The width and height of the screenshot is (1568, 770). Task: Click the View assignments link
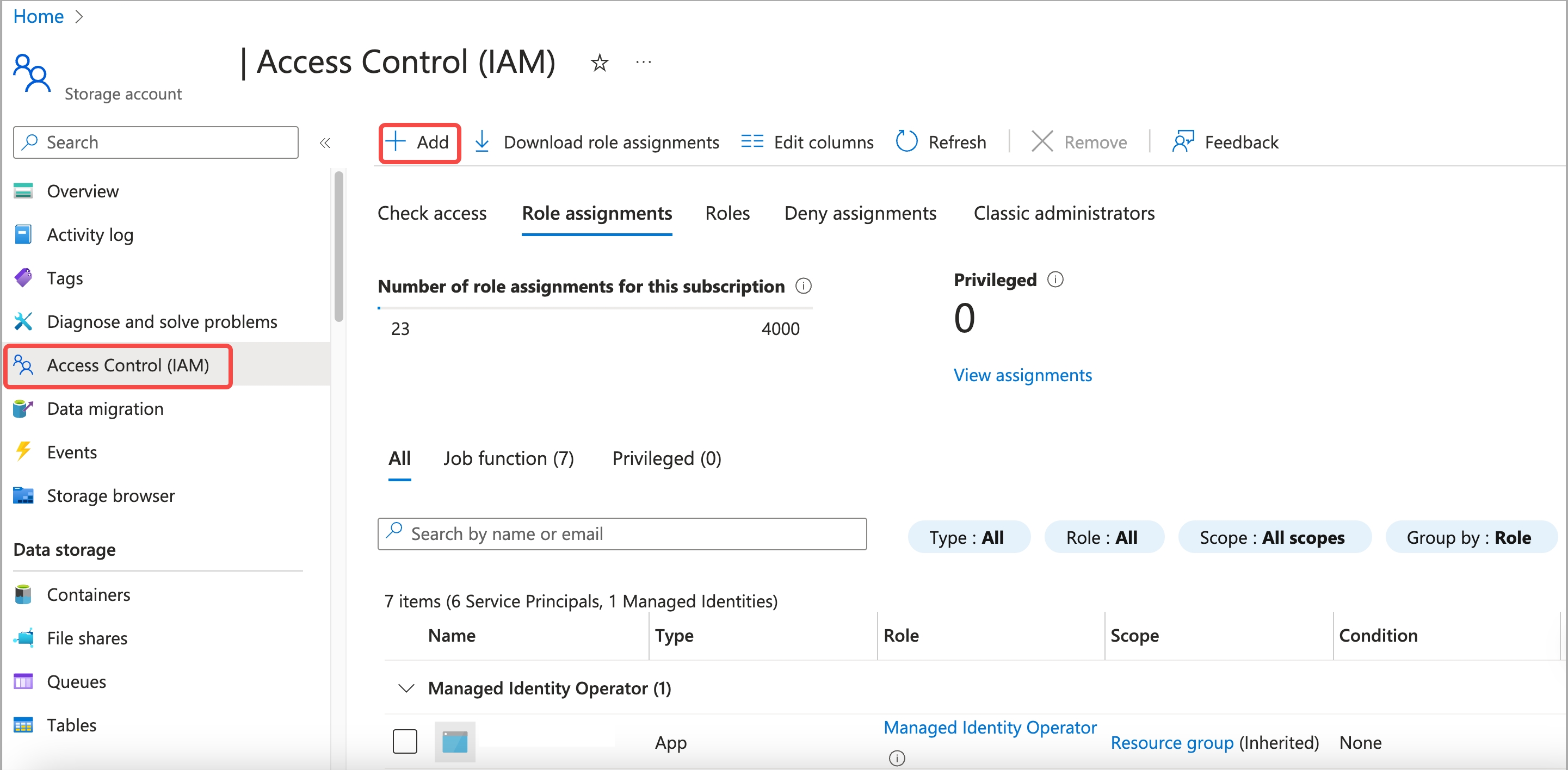click(x=1023, y=375)
